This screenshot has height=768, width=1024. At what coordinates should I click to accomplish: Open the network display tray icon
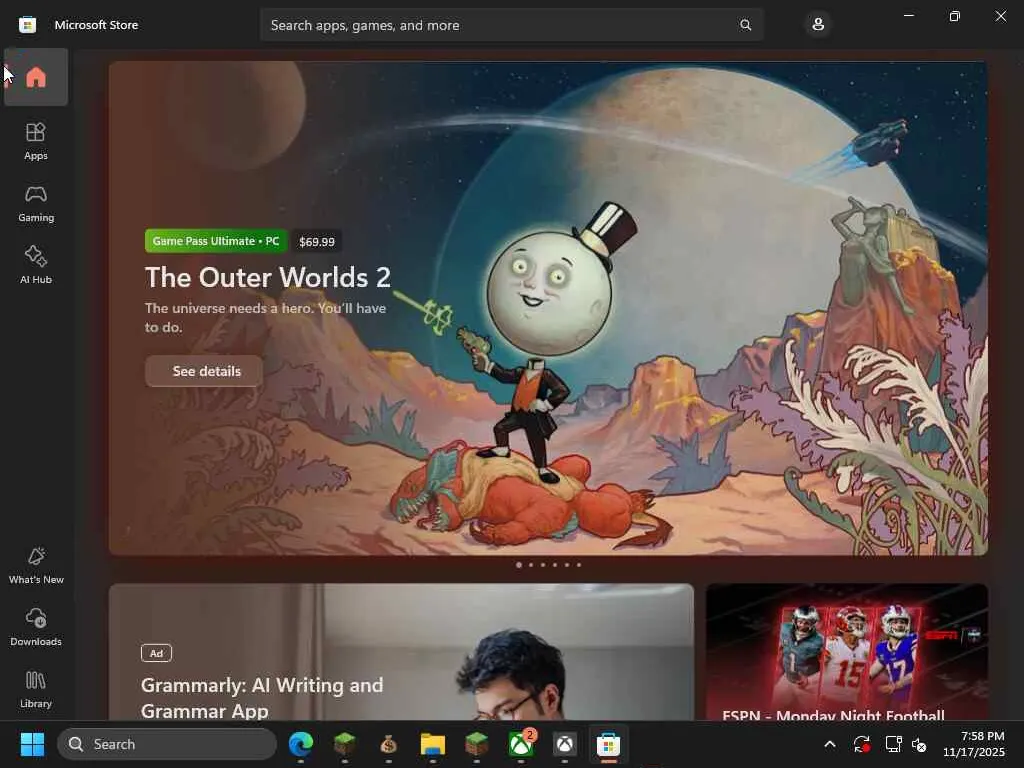point(893,744)
